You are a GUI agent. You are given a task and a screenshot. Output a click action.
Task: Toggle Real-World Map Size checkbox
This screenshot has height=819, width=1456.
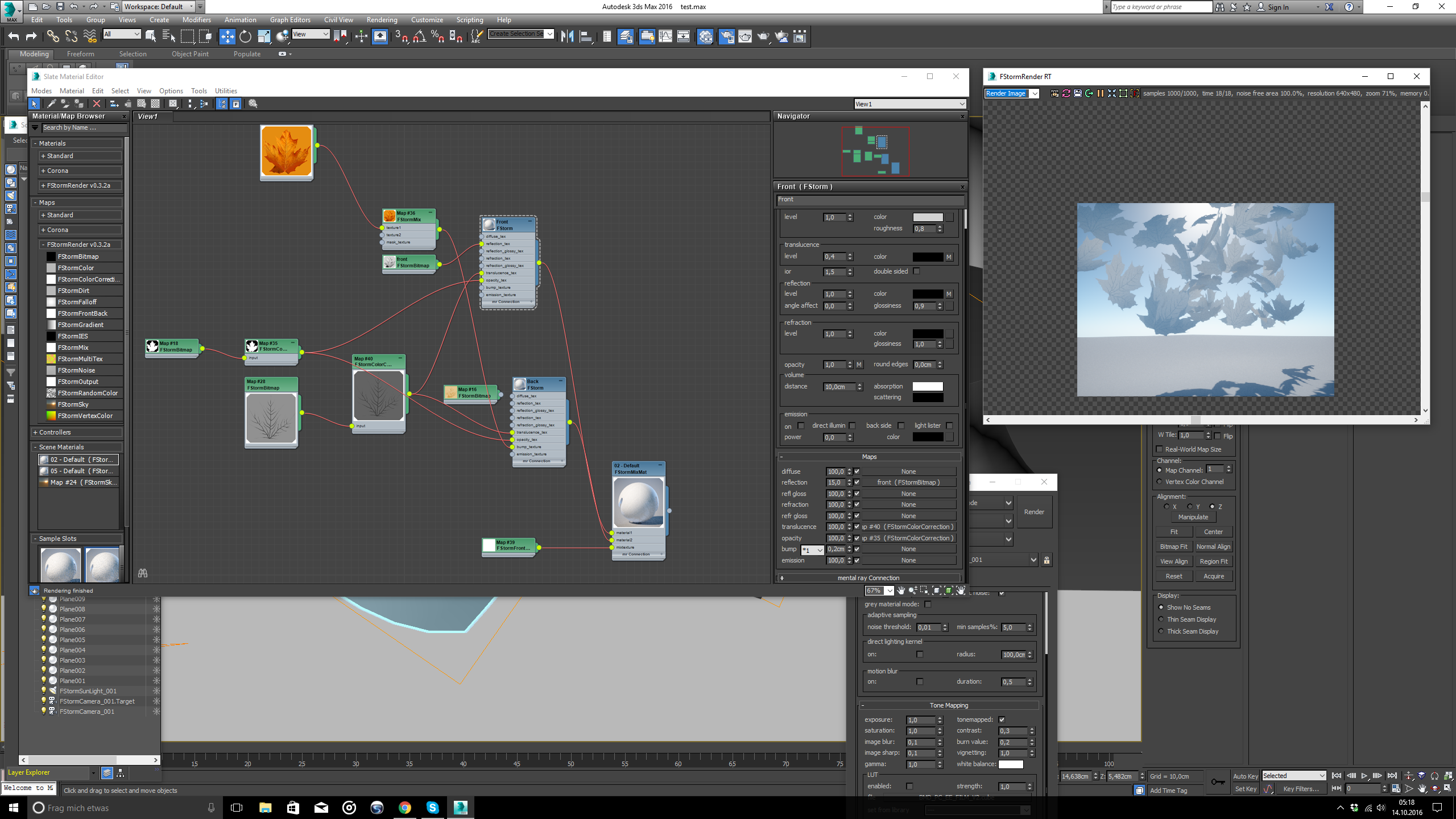coord(1160,449)
